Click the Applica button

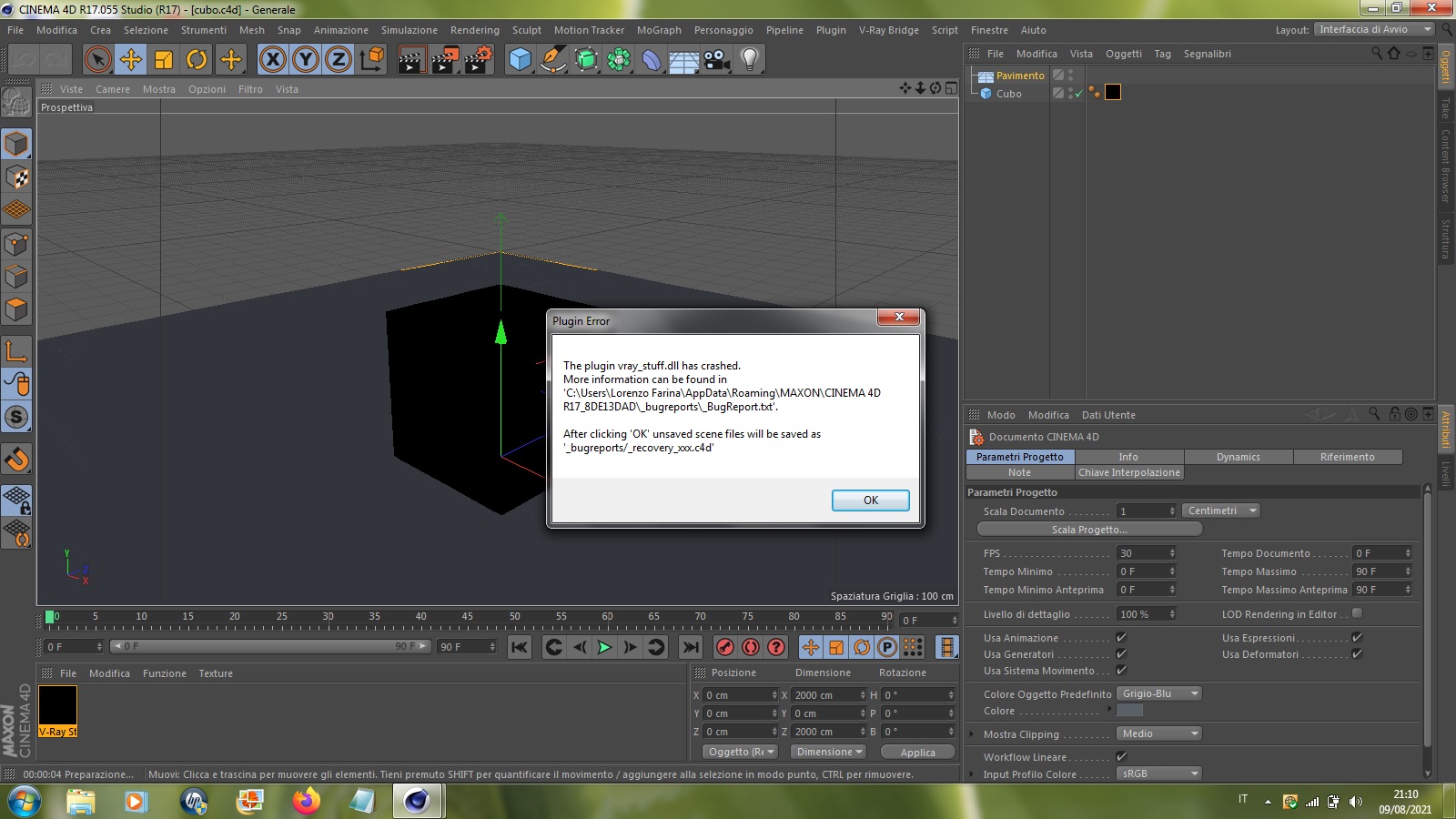pos(917,753)
